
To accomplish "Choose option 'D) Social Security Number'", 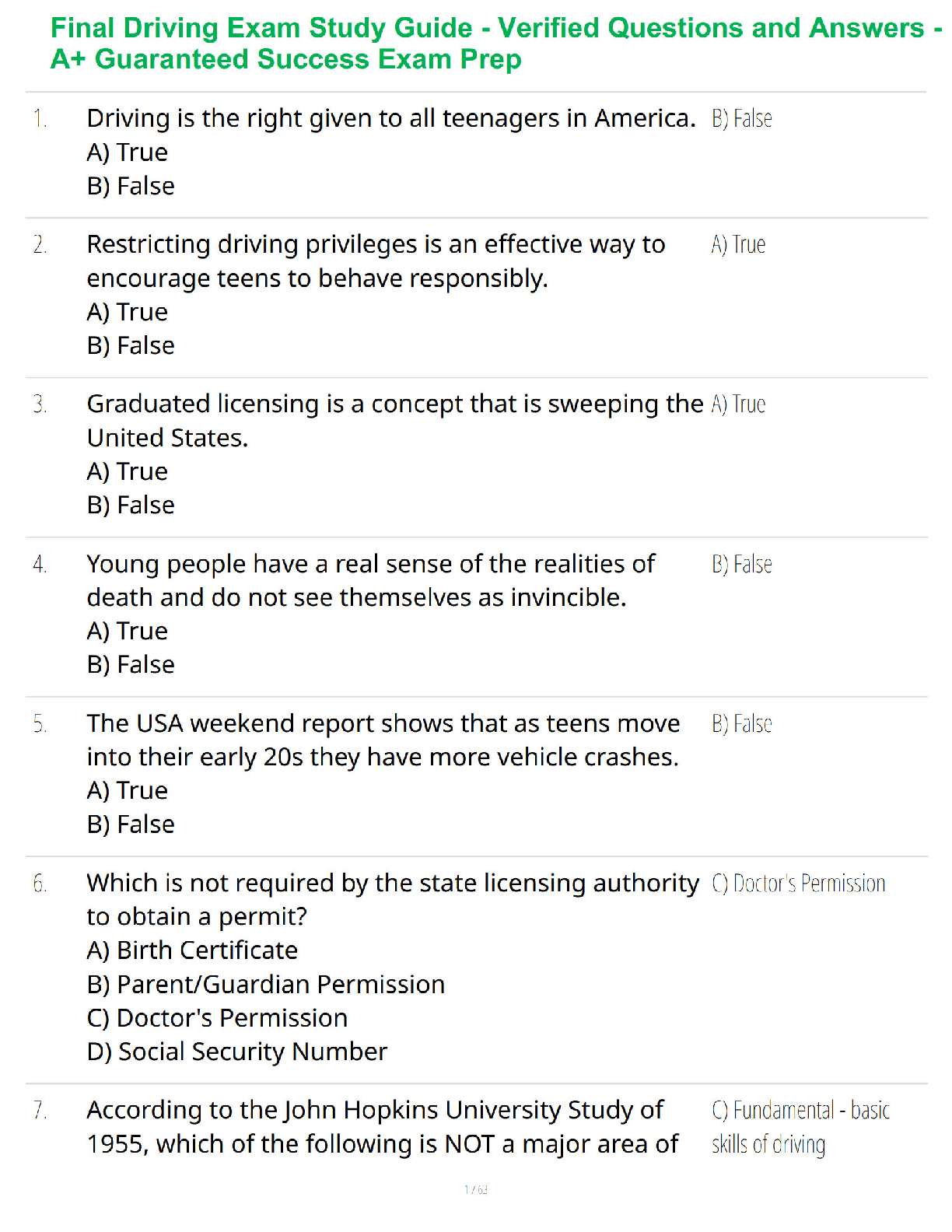I will (237, 1052).
